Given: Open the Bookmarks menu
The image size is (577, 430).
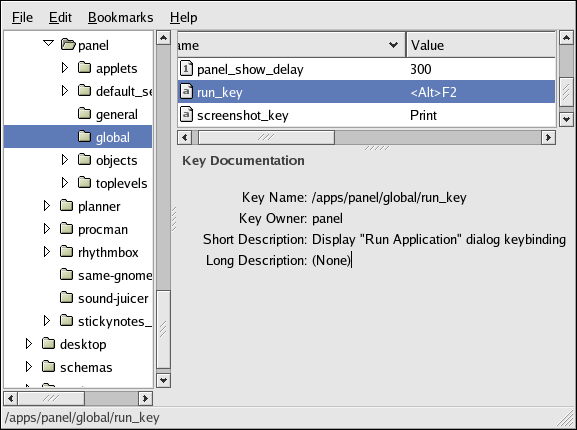Looking at the screenshot, I should [120, 17].
